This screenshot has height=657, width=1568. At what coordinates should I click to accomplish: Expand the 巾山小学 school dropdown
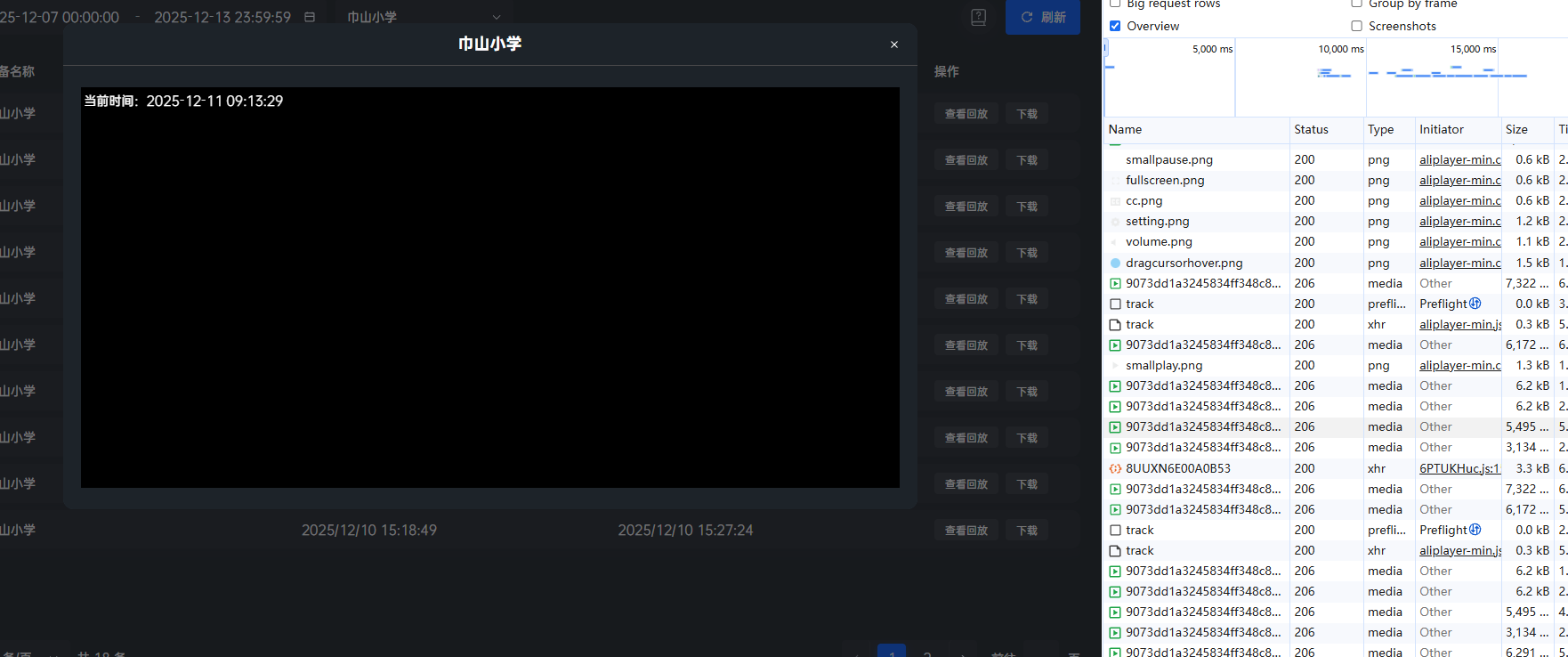pos(424,17)
